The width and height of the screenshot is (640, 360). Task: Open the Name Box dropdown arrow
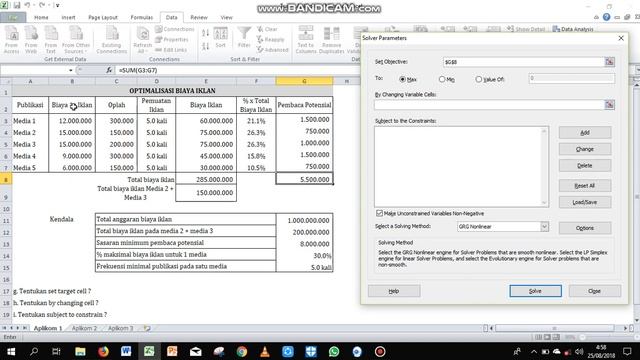71,70
